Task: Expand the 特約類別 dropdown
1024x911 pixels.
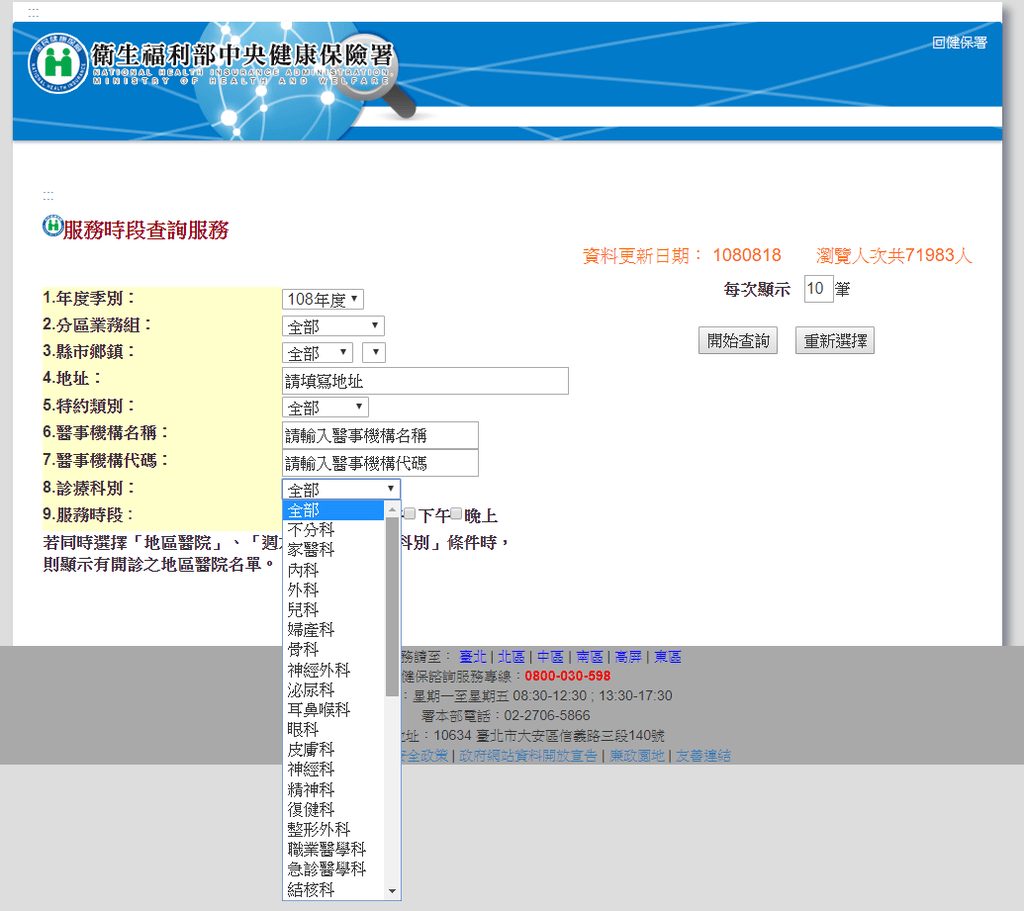Action: pos(325,408)
